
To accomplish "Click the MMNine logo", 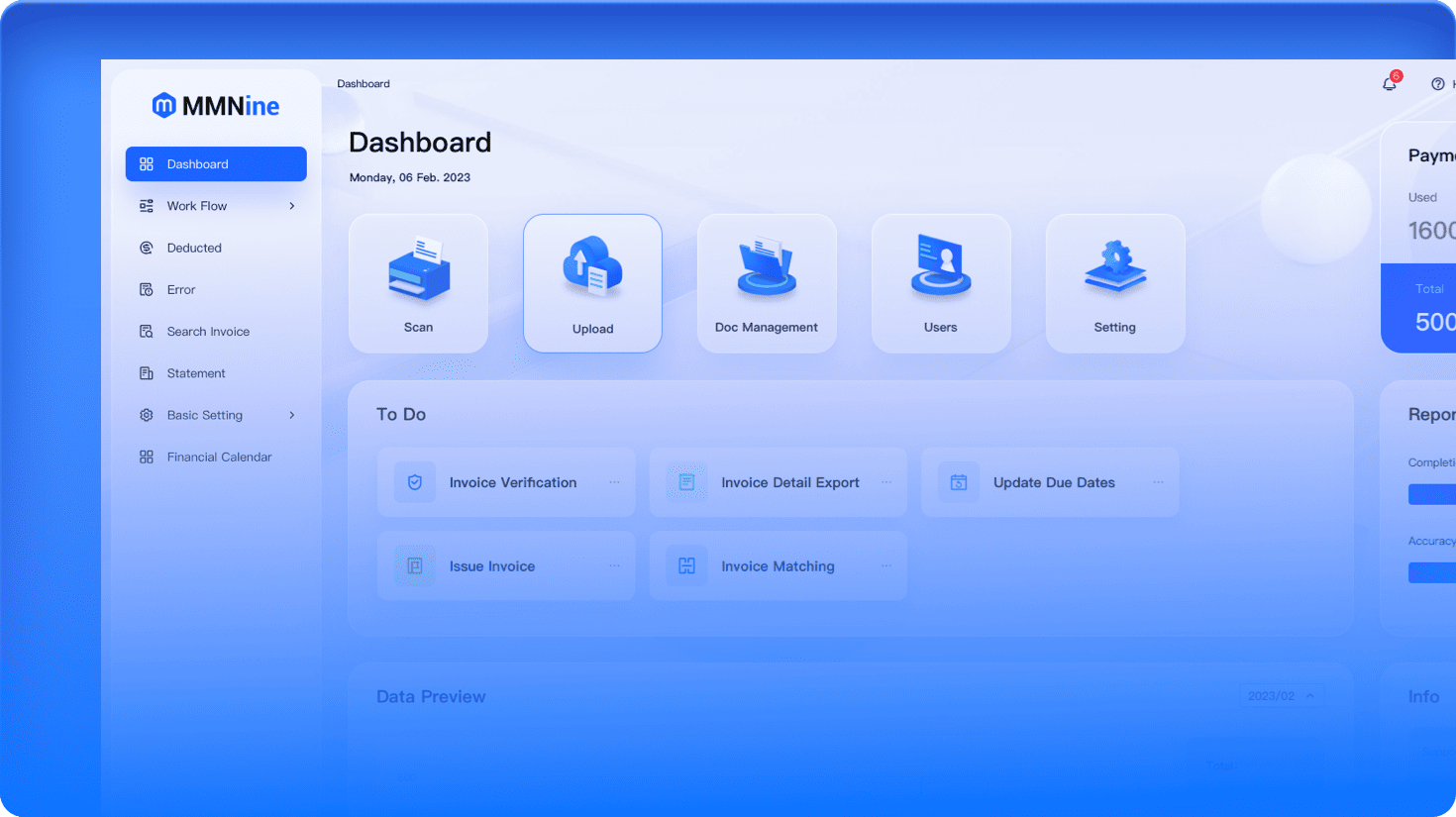I will [x=216, y=106].
